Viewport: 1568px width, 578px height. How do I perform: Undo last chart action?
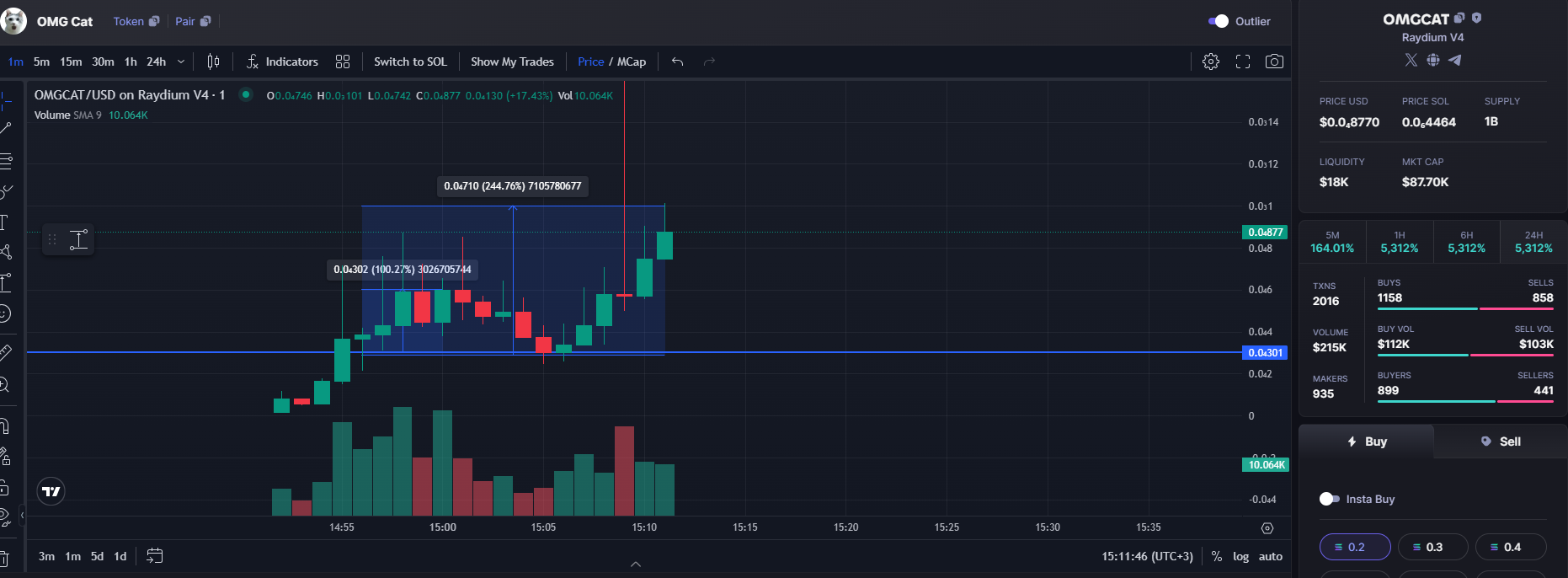(x=678, y=62)
